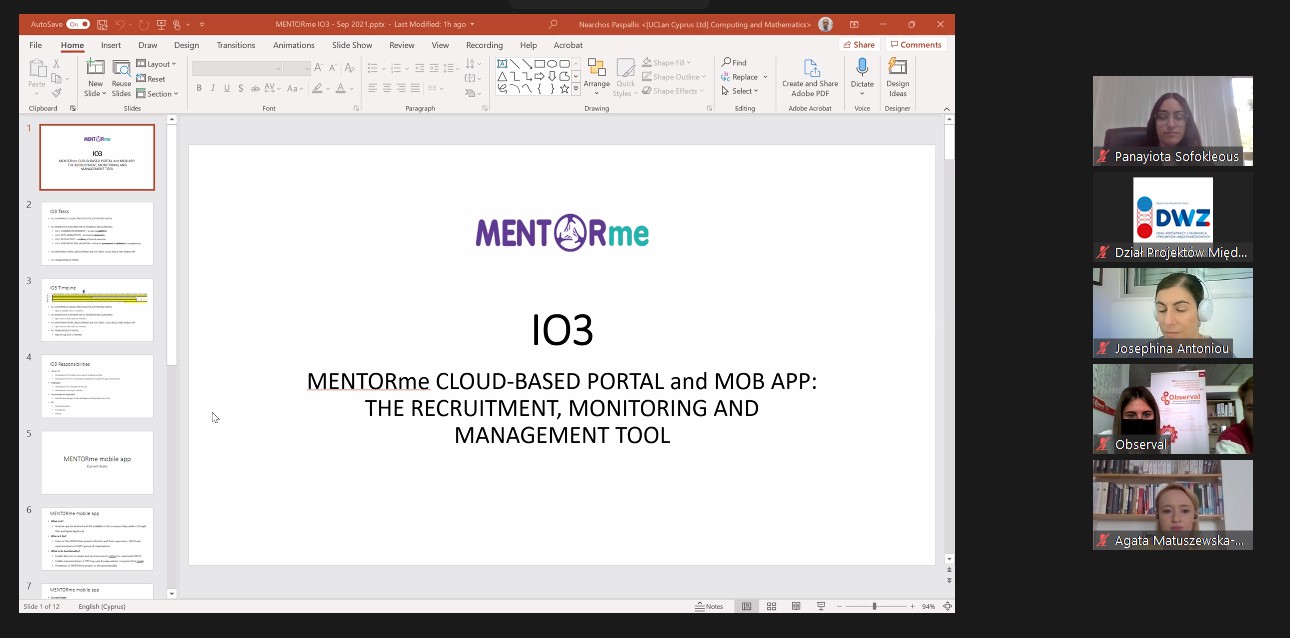The image size is (1290, 638).
Task: Click the text highlight color swatch
Action: click(x=317, y=88)
